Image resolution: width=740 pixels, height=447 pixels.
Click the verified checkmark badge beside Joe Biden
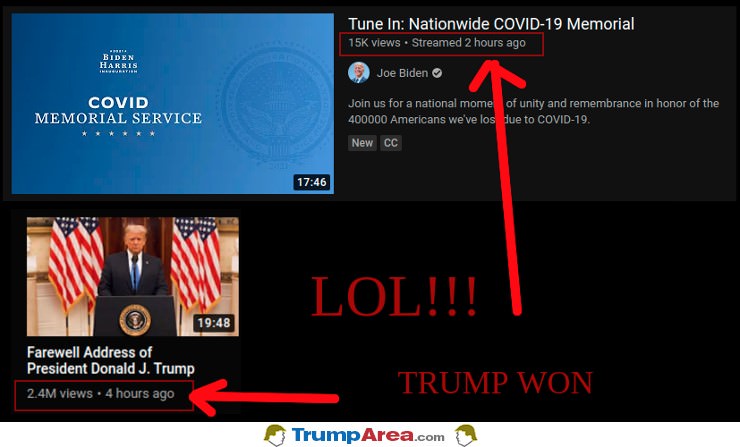[437, 73]
